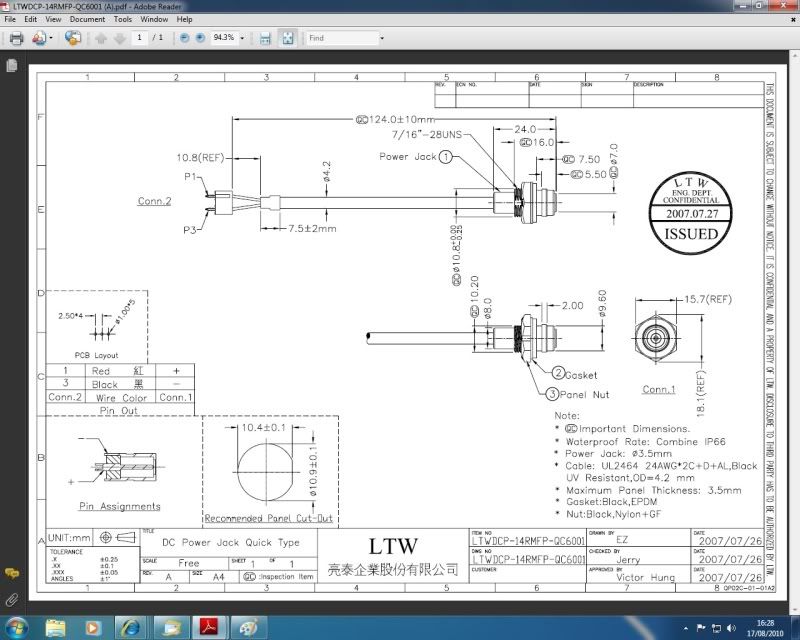
Task: Open Internet Explorer from taskbar
Action: click(x=131, y=627)
